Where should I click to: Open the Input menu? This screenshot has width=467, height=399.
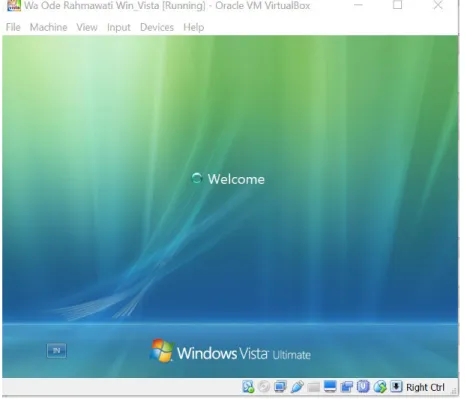tap(118, 27)
